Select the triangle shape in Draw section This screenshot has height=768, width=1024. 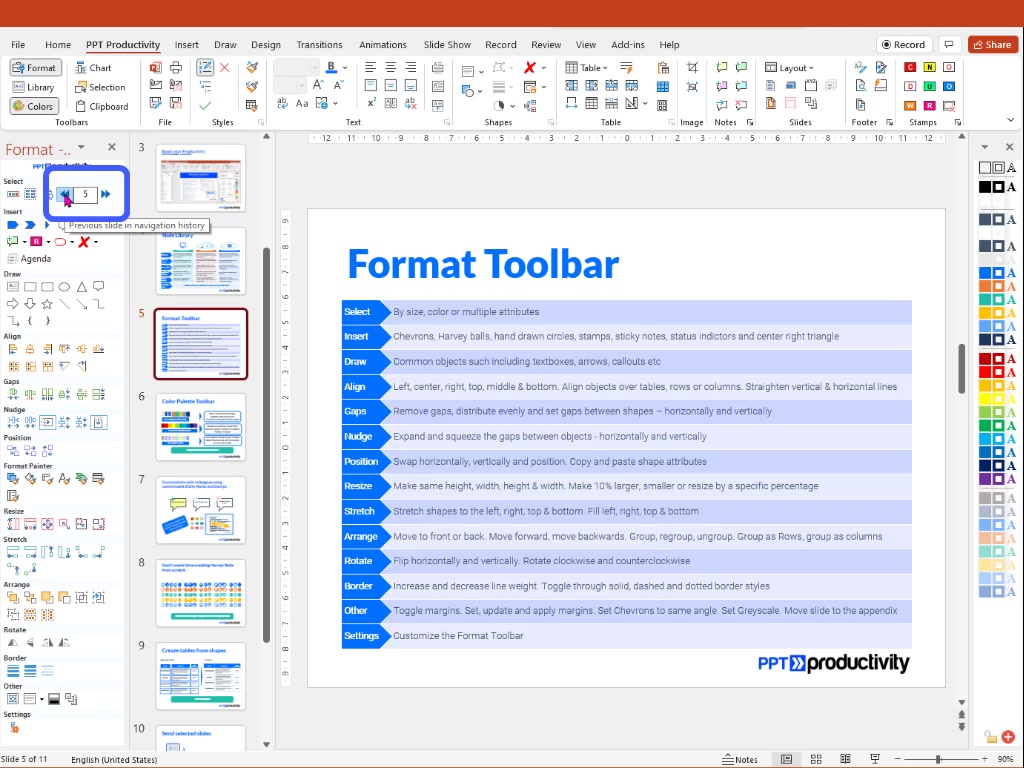(x=82, y=287)
